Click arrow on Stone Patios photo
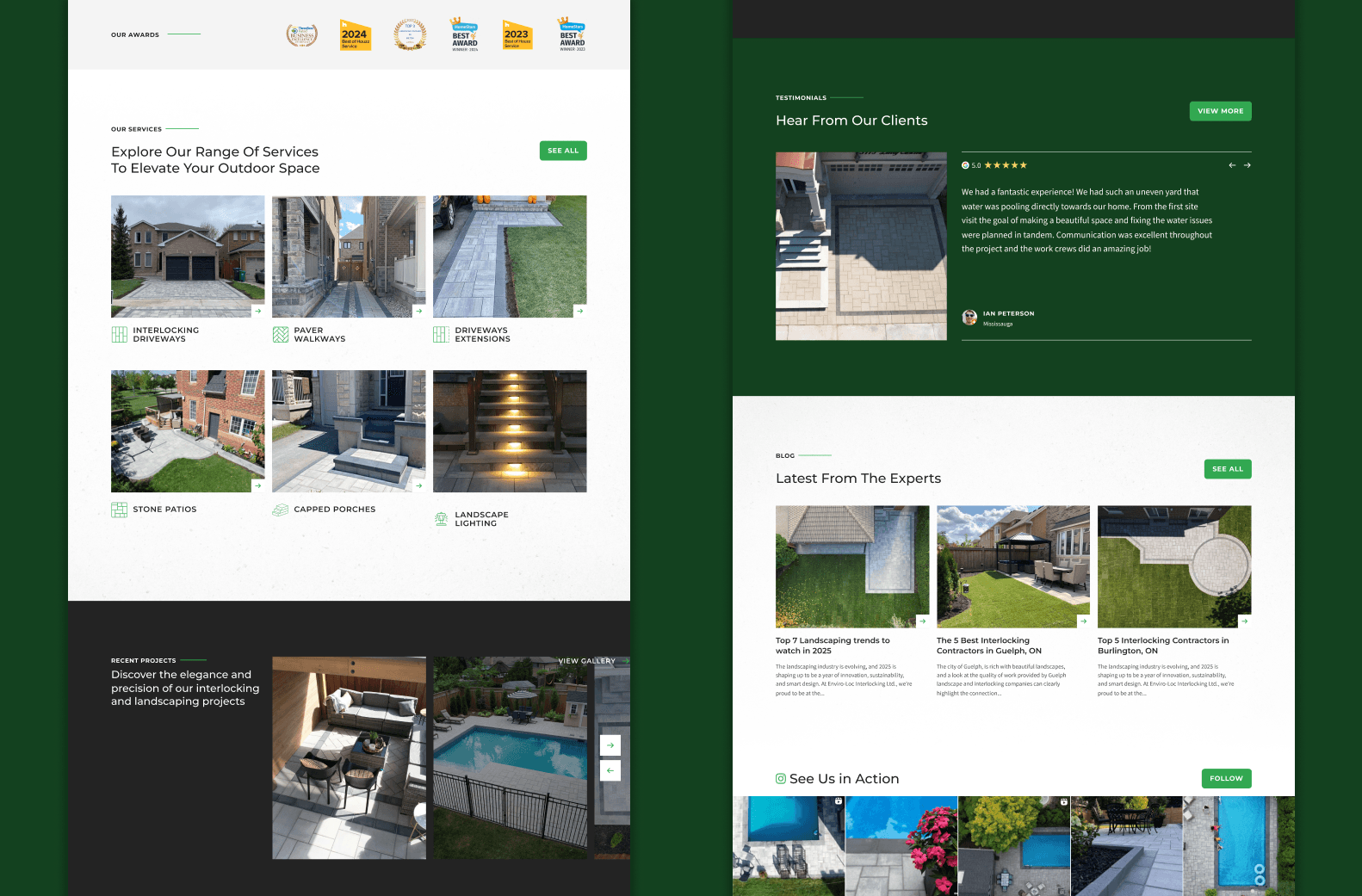This screenshot has height=896, width=1362. click(257, 485)
